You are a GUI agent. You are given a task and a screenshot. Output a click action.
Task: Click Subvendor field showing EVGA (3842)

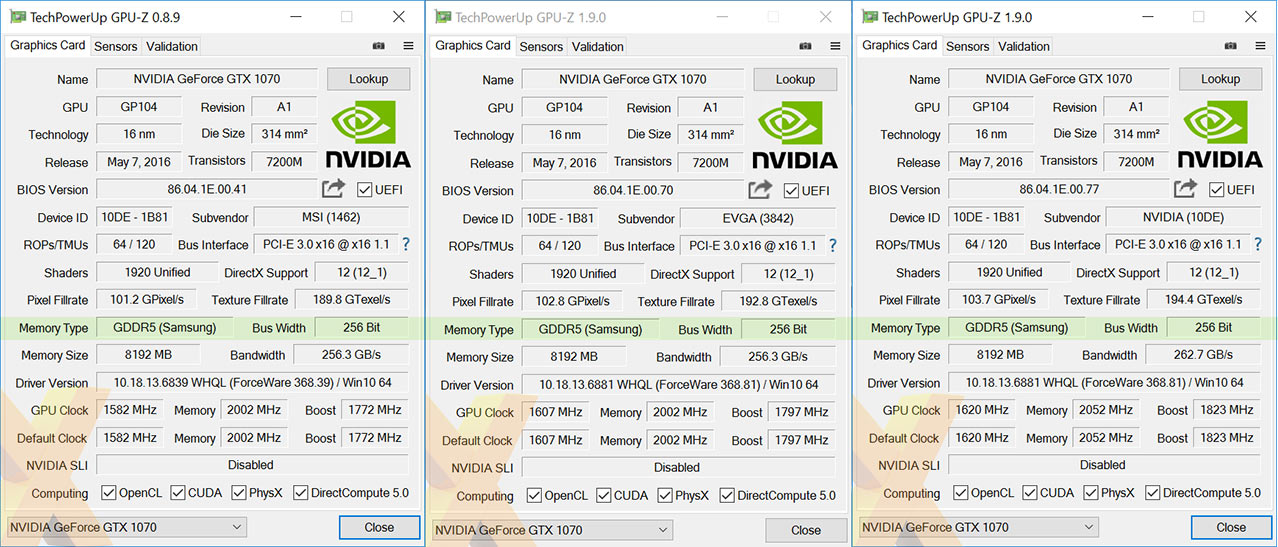coord(759,219)
